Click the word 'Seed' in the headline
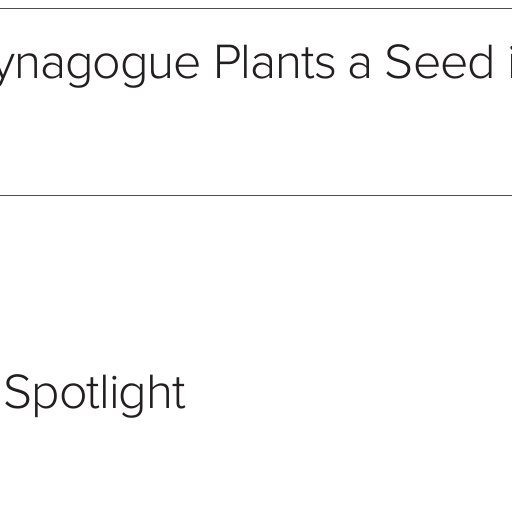 pyautogui.click(x=439, y=62)
